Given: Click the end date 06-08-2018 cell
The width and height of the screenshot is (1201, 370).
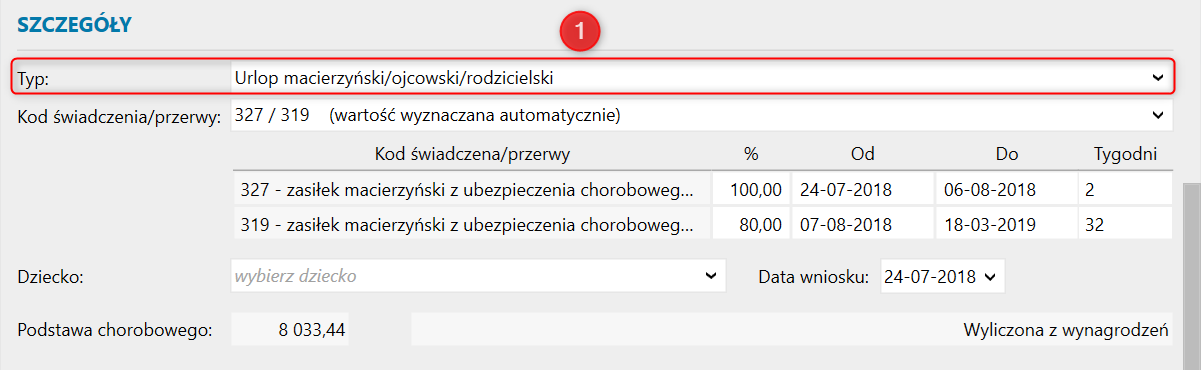Looking at the screenshot, I should tap(1005, 189).
